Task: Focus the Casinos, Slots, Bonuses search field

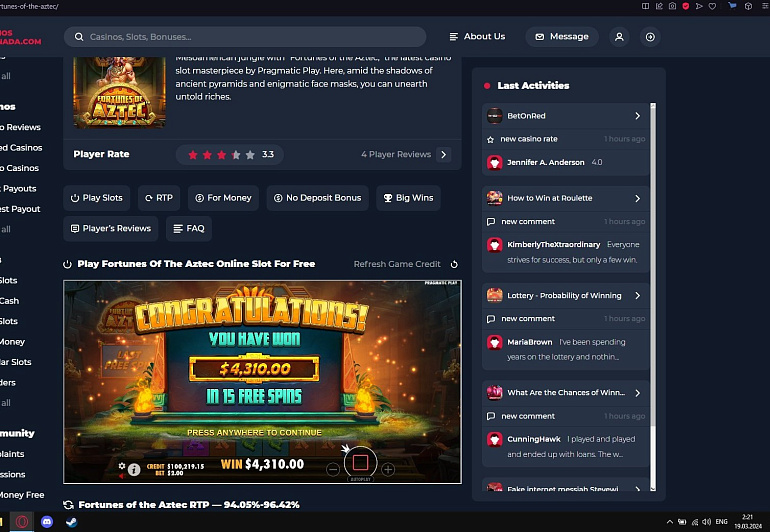Action: click(x=245, y=37)
